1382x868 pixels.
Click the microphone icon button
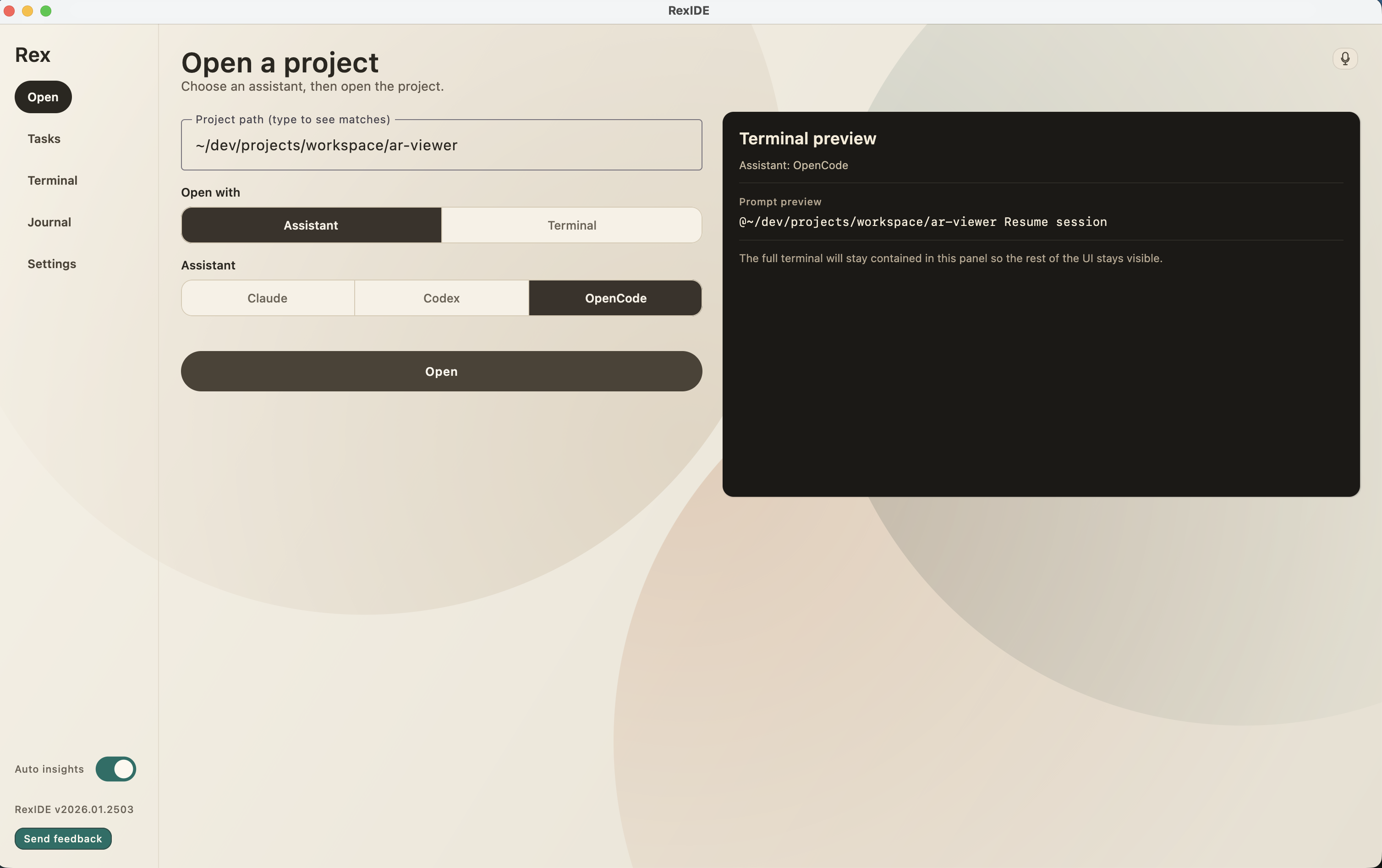click(x=1345, y=59)
